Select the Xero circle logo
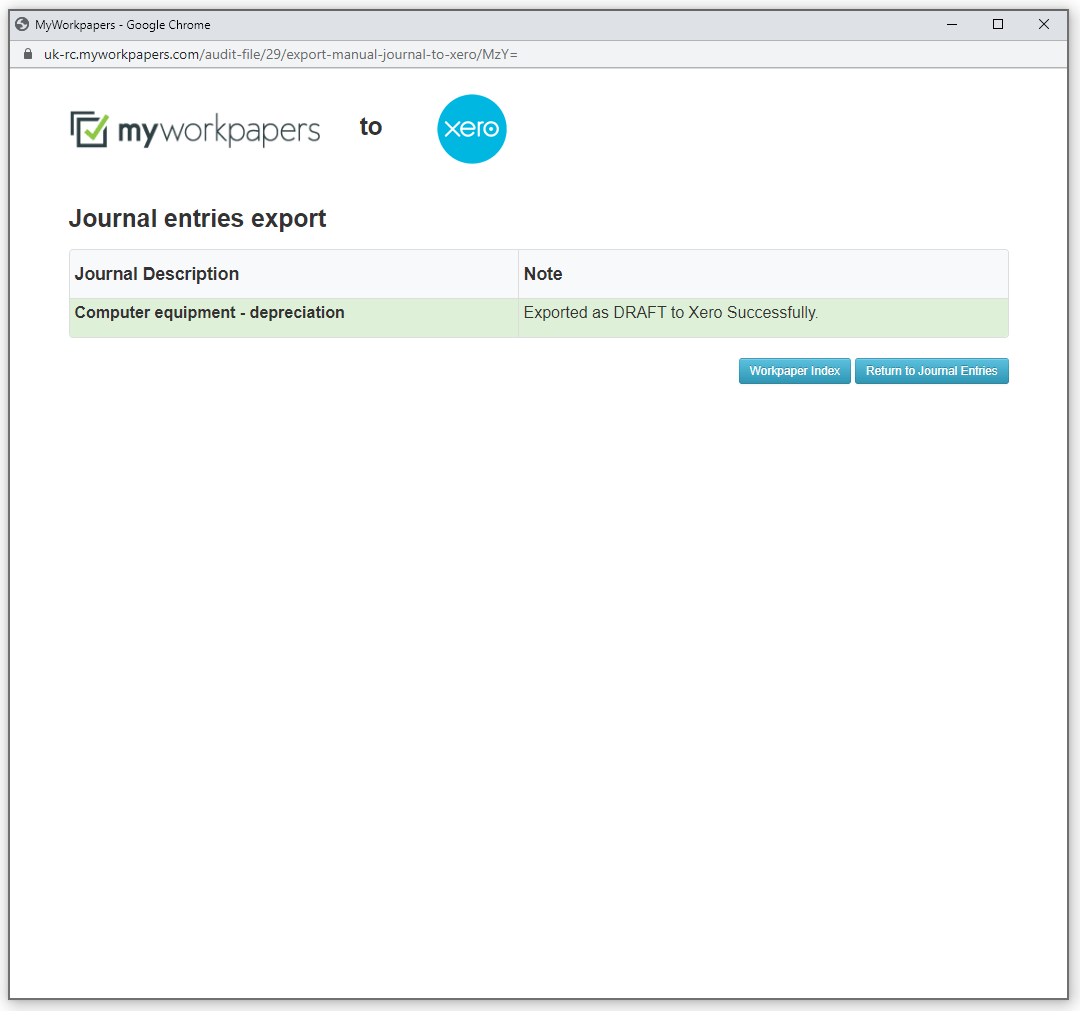Viewport: 1080px width, 1011px height. point(471,128)
